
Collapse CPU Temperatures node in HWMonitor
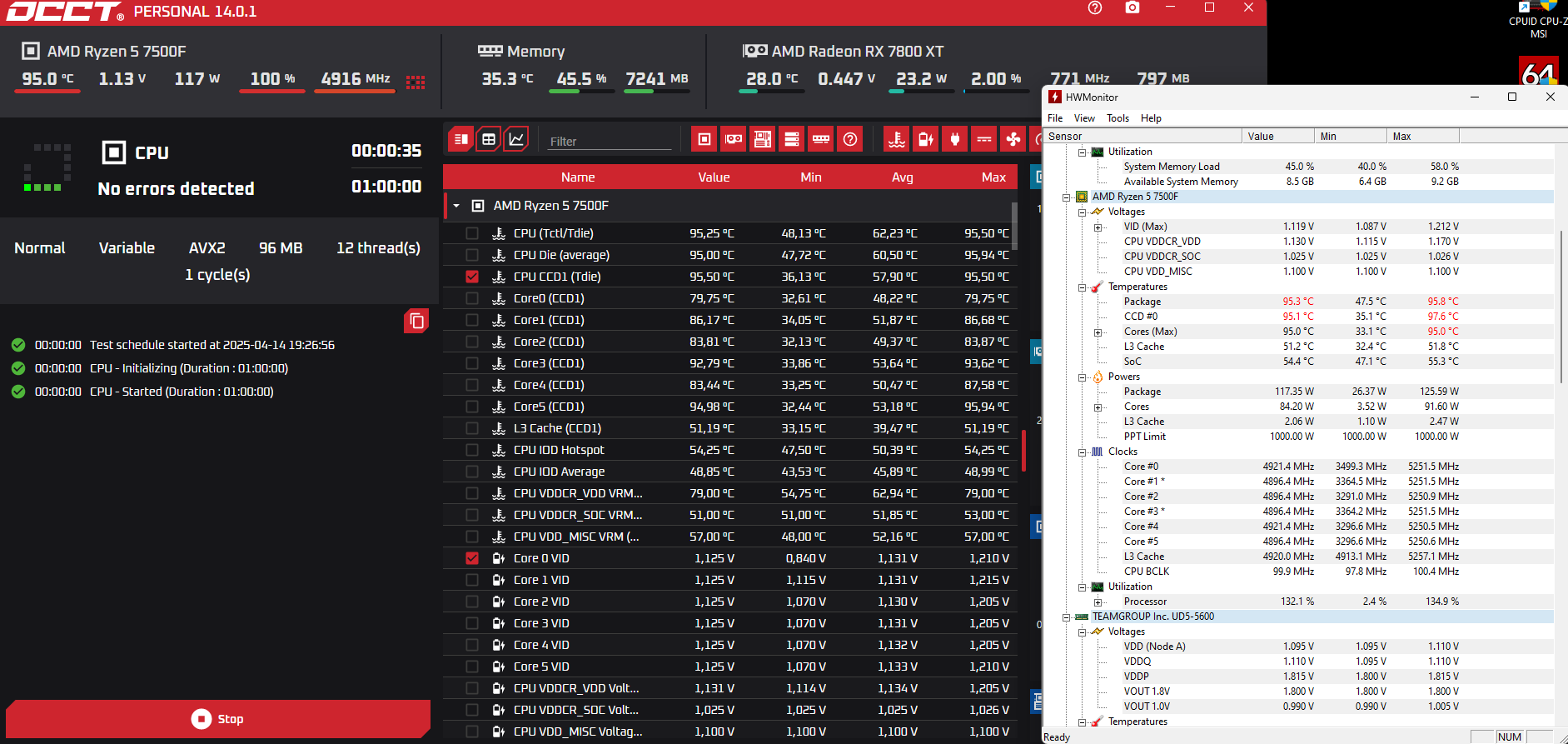(1082, 287)
